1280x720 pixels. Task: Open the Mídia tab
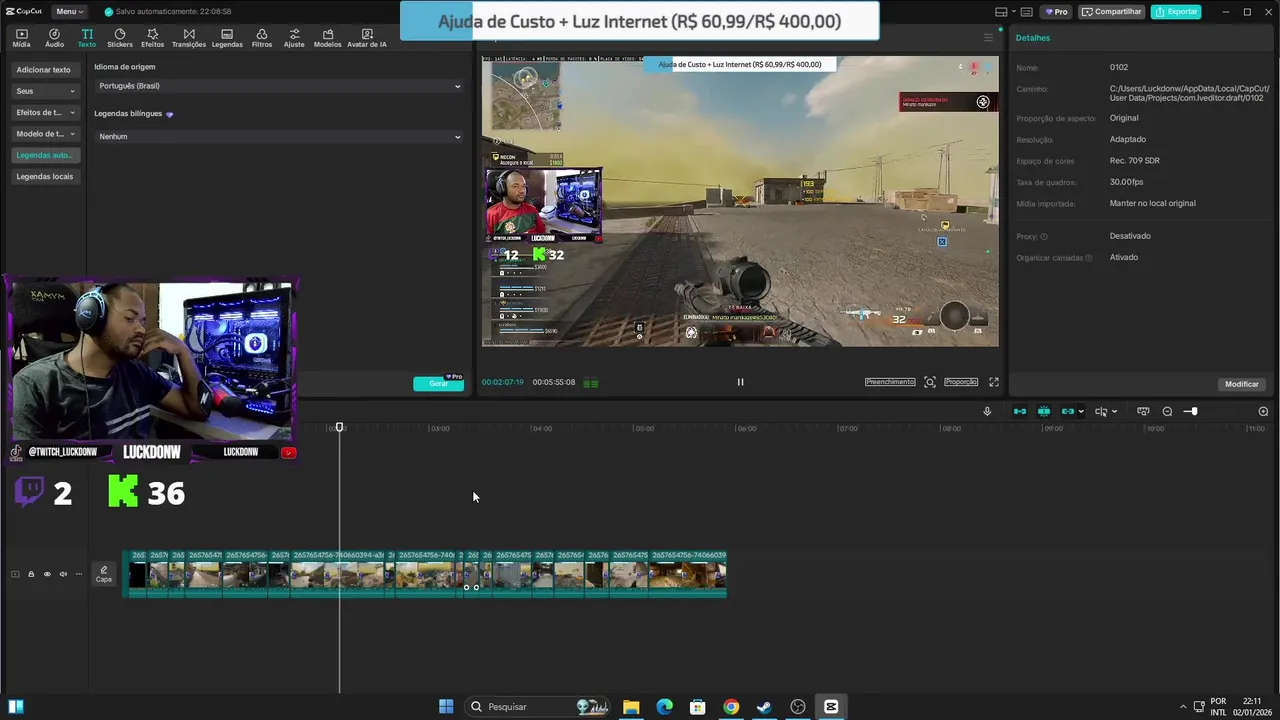pyautogui.click(x=21, y=38)
